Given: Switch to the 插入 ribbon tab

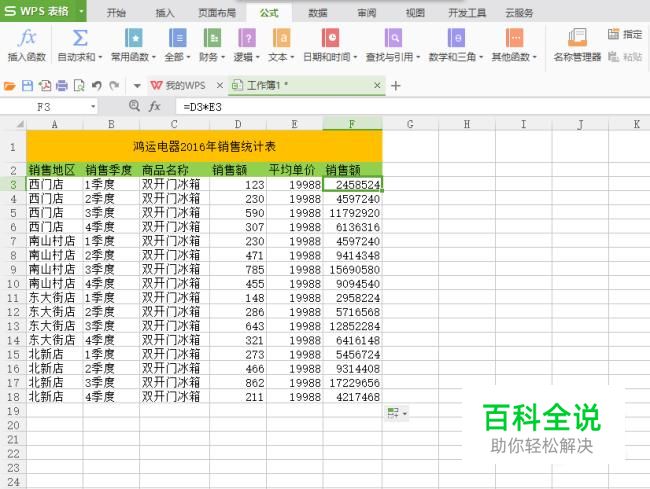Looking at the screenshot, I should (165, 13).
